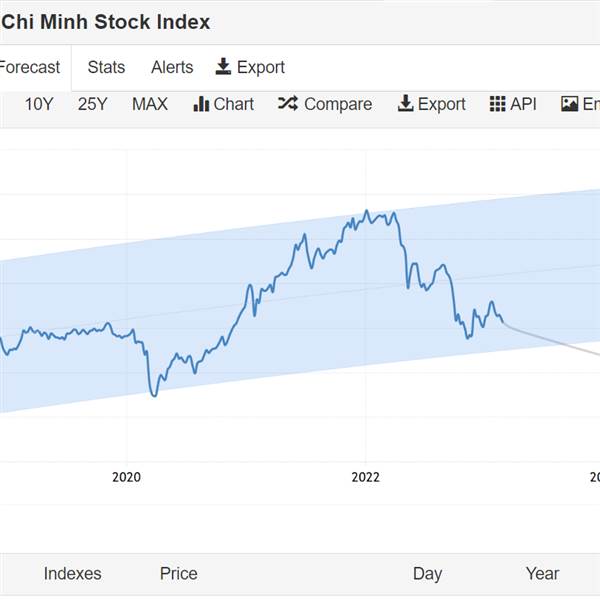Click download icon beside top Export tab
The width and height of the screenshot is (600, 600).
224,67
